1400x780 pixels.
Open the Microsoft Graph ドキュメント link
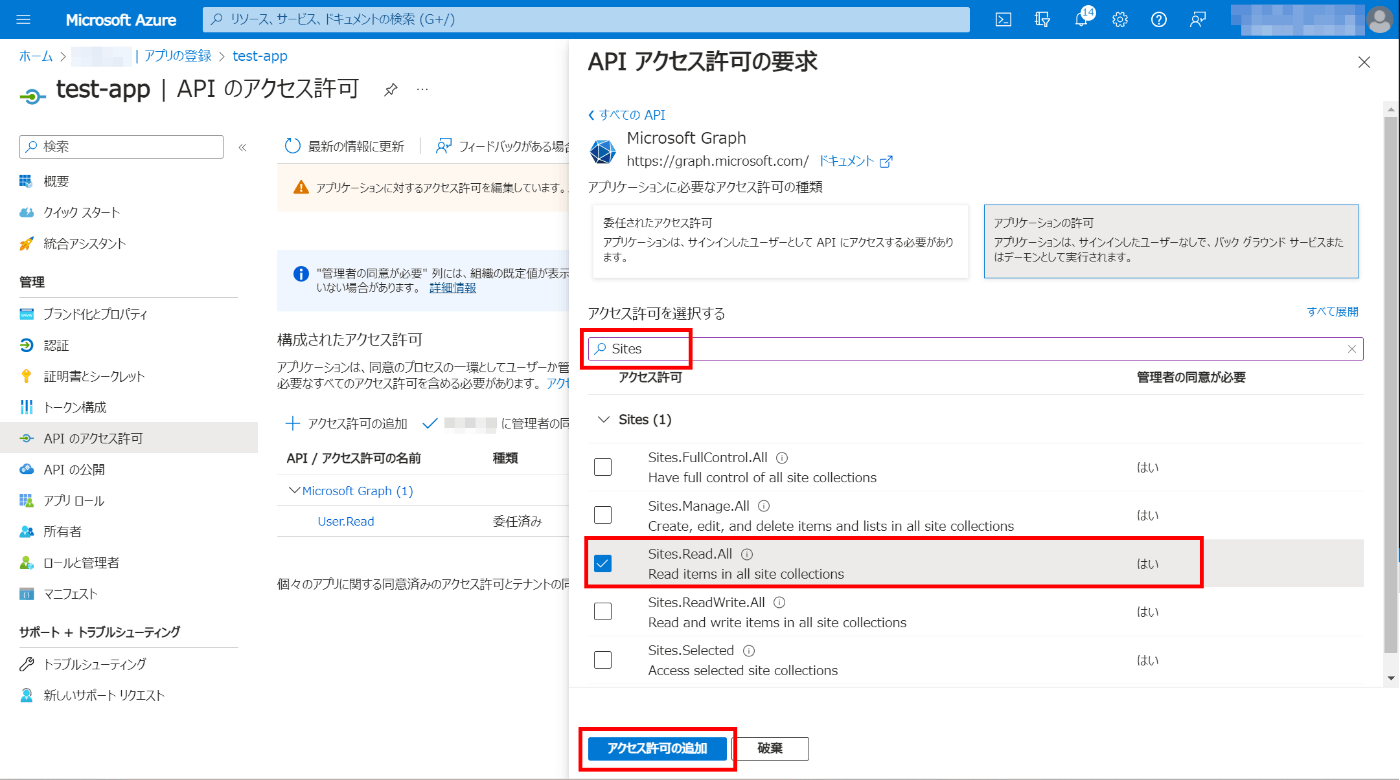(855, 161)
